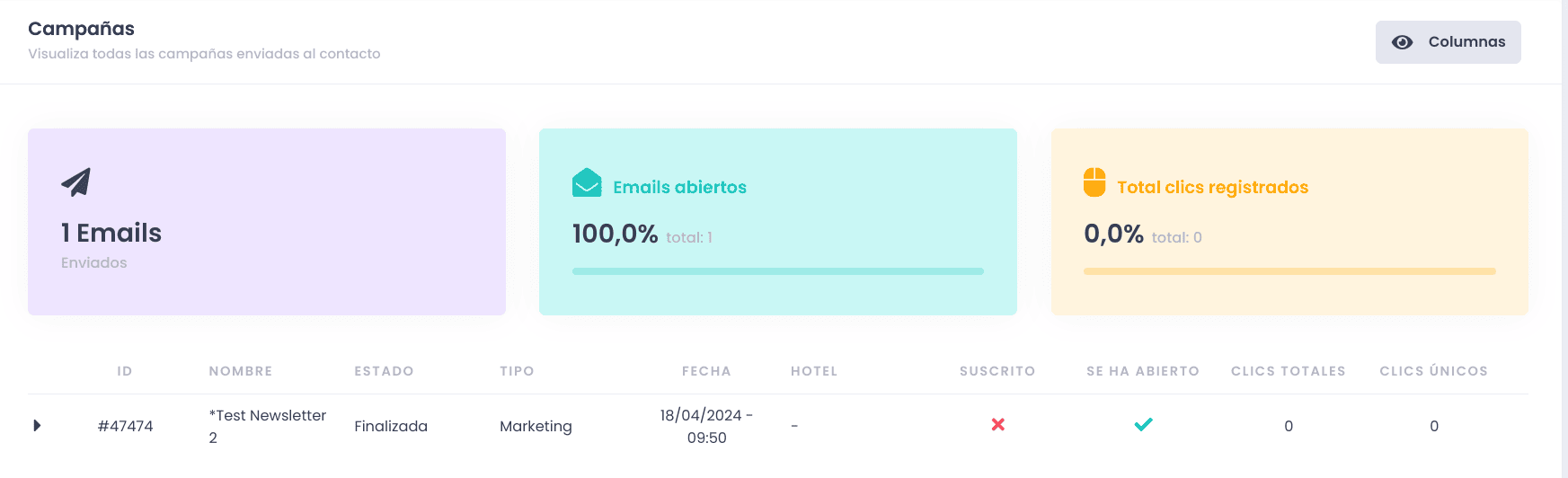
Task: Click the Hotel column header
Action: [814, 371]
